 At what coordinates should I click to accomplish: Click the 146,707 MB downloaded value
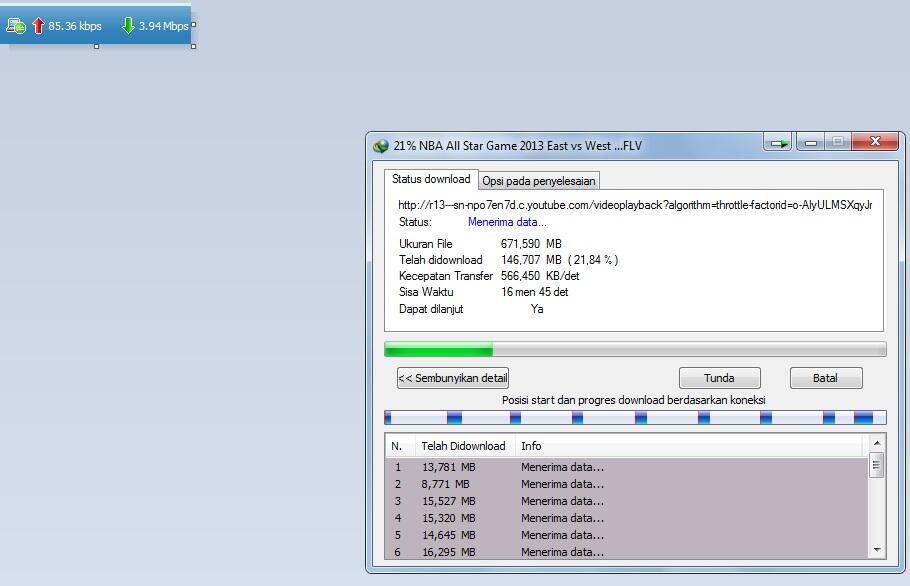pos(531,260)
